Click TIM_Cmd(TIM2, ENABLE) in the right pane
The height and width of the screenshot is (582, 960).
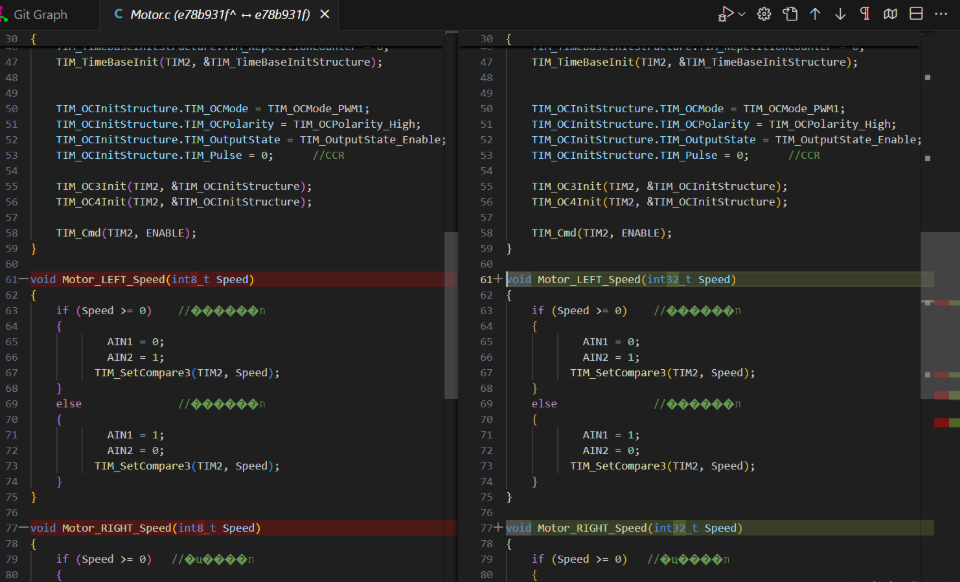[x=602, y=233]
